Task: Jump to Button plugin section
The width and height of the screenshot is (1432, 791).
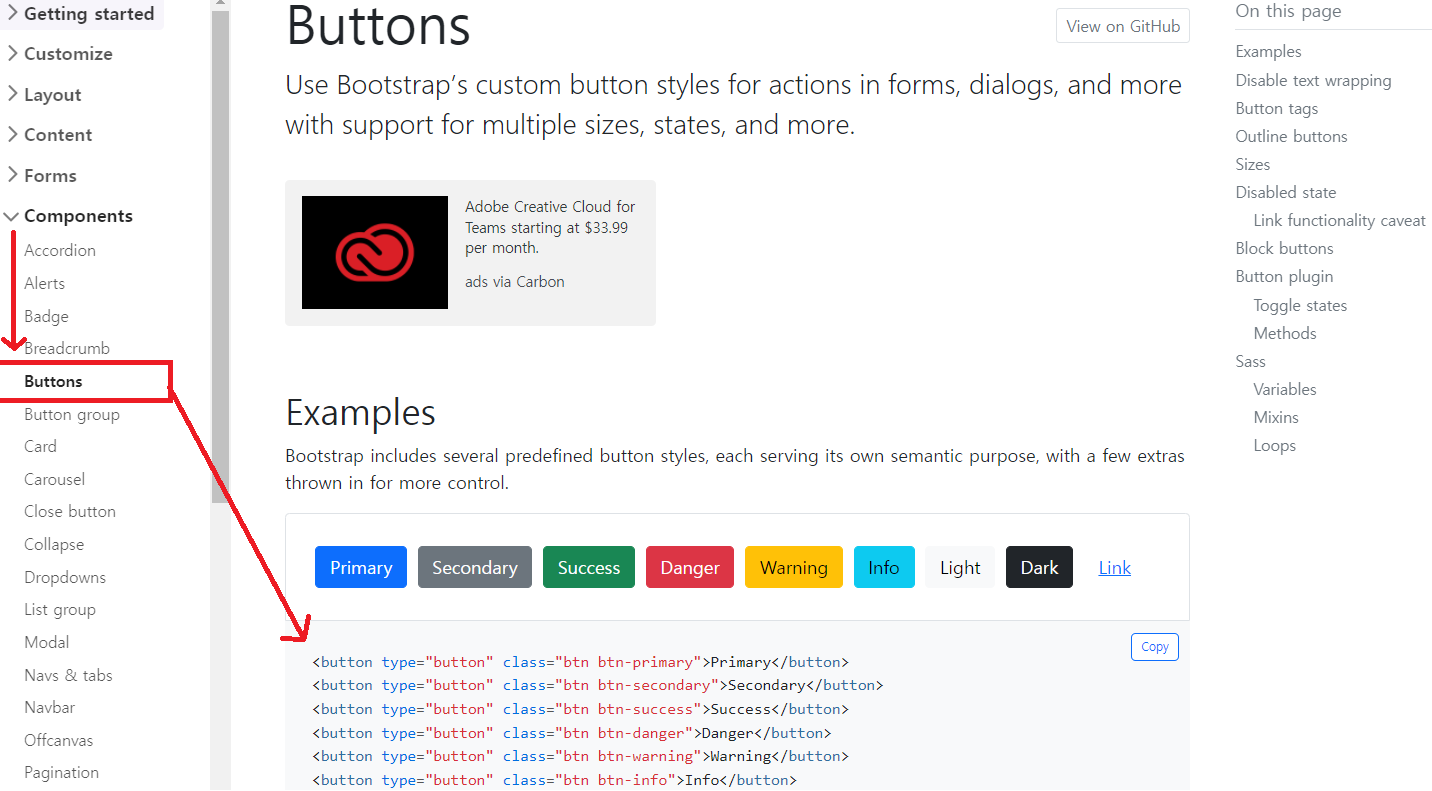Action: point(1284,276)
